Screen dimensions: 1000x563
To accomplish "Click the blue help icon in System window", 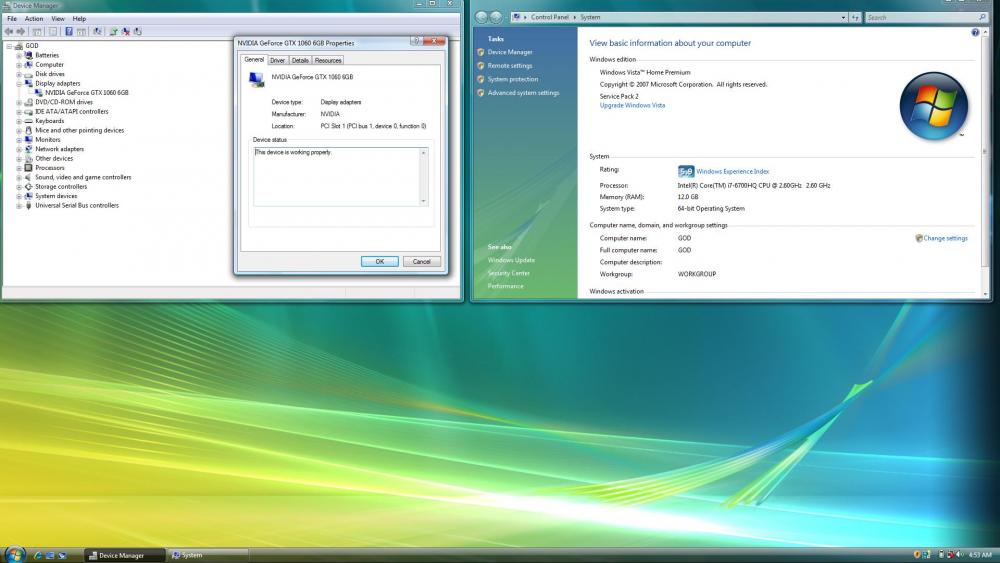I will point(975,33).
